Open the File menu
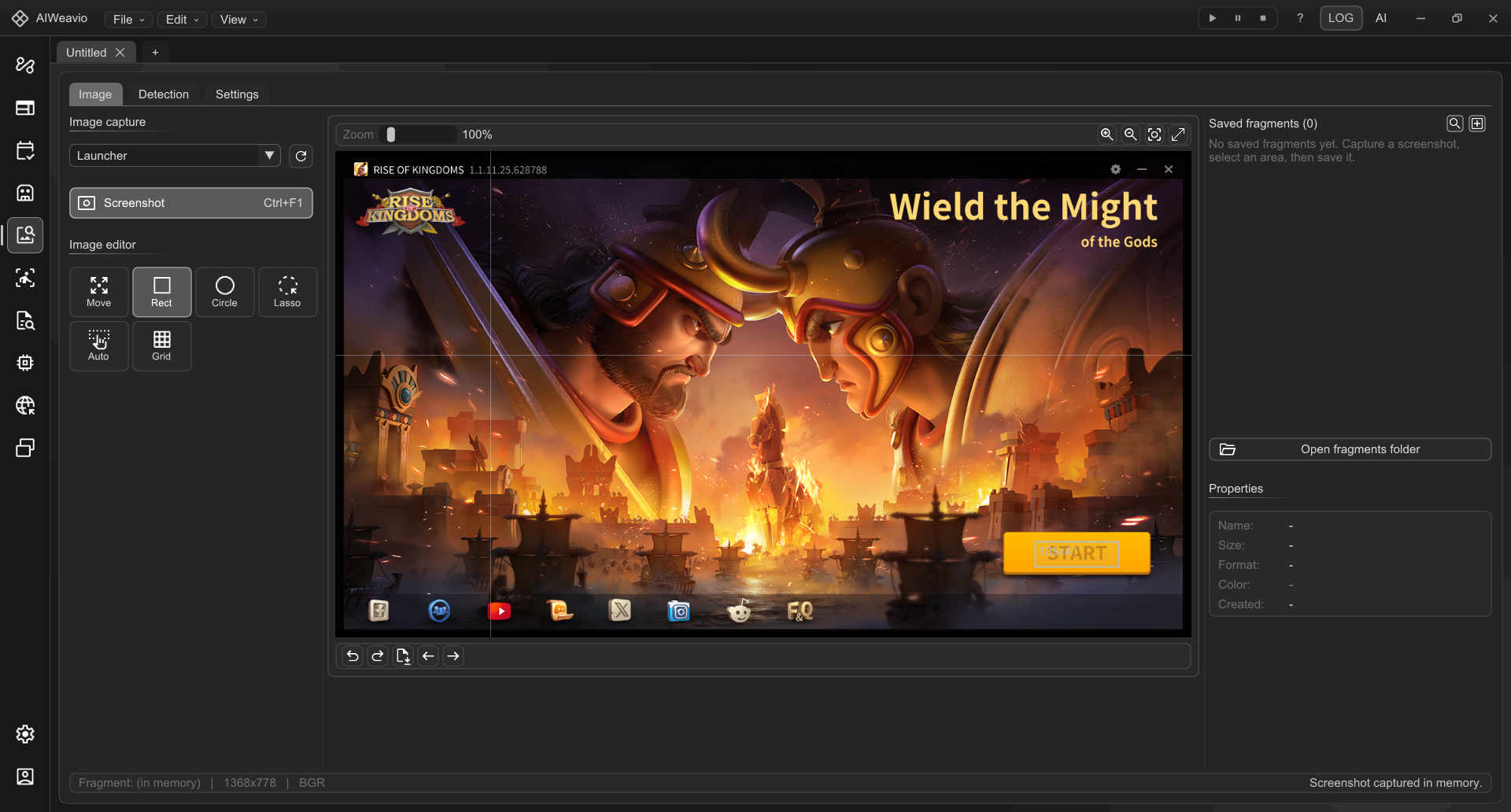The height and width of the screenshot is (812, 1511). [129, 20]
